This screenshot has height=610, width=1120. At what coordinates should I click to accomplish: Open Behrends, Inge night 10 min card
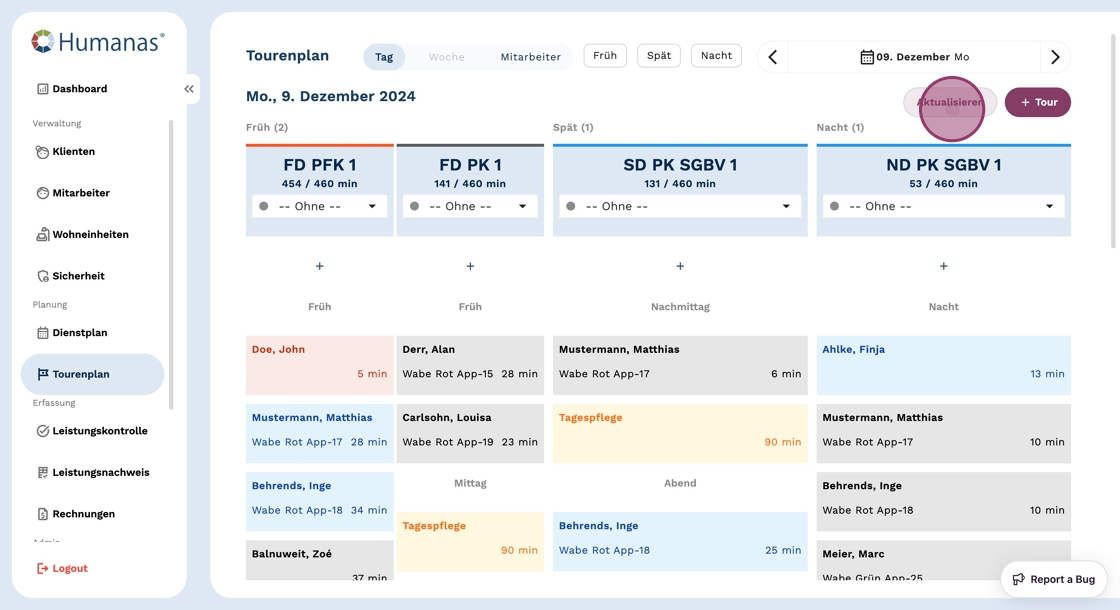pyautogui.click(x=944, y=501)
